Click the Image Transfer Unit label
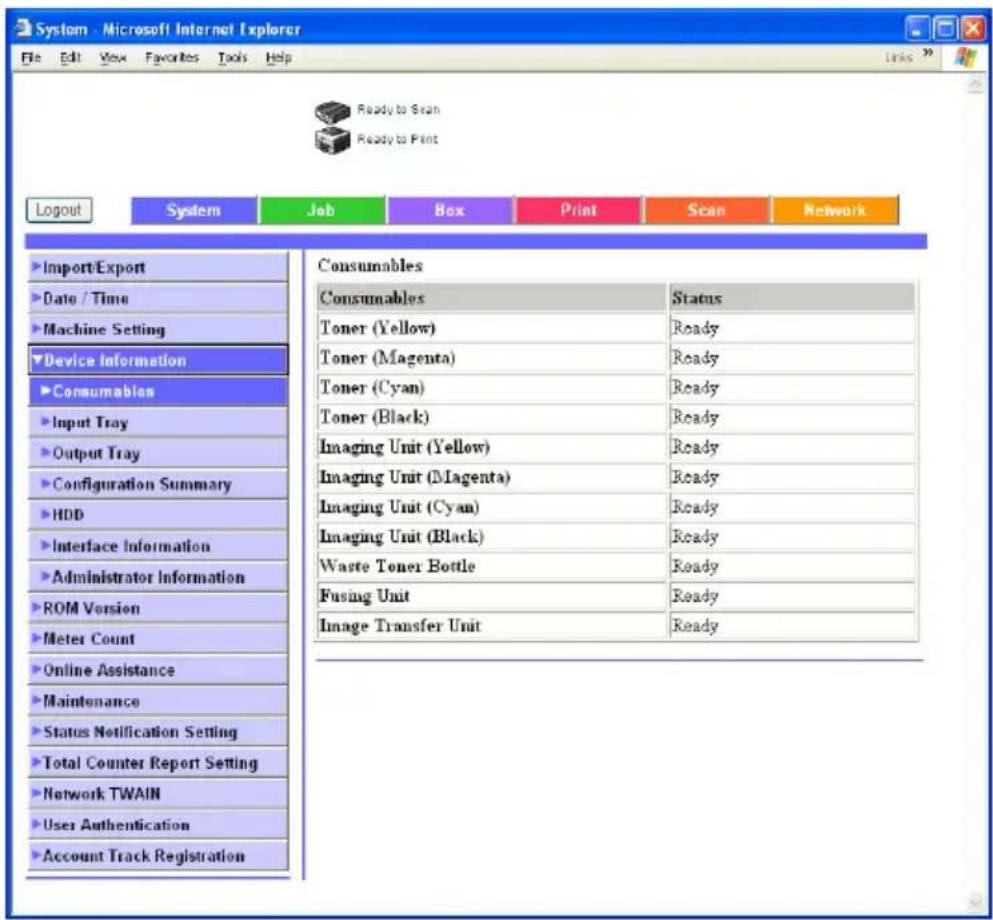Viewport: 993px width, 920px height. (x=400, y=626)
